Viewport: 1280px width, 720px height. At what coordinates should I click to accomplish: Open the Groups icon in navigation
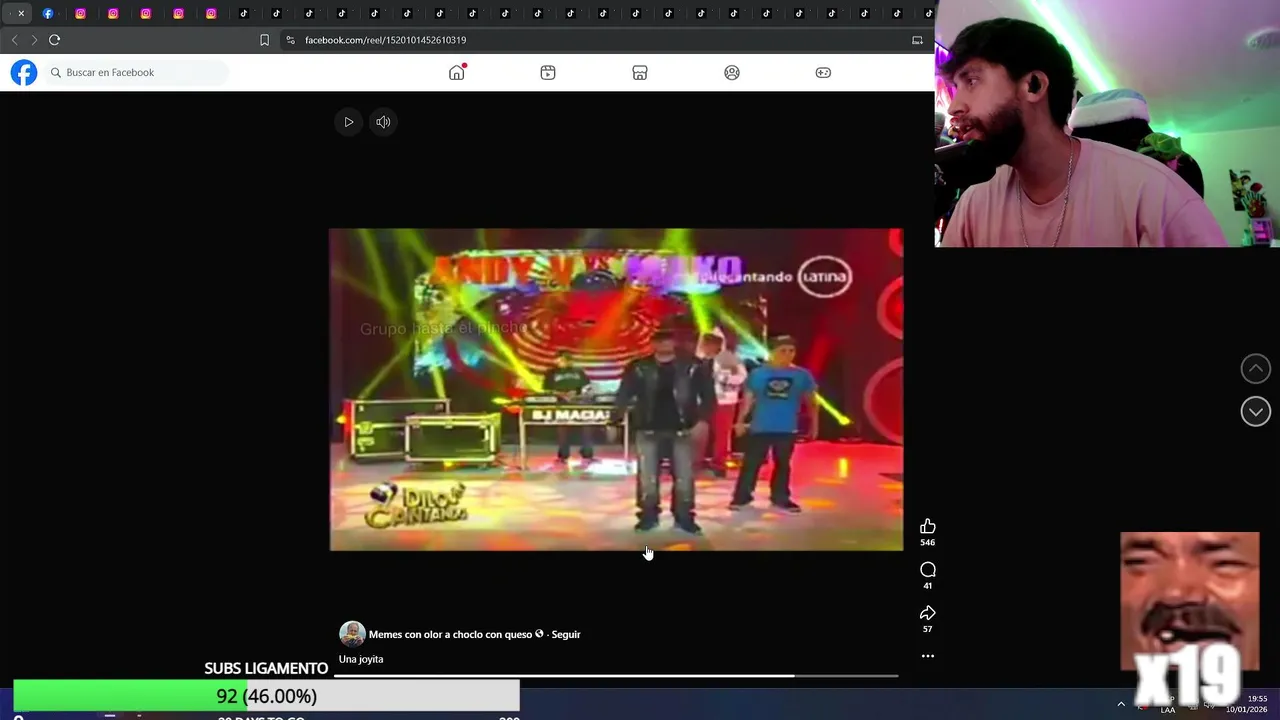pyautogui.click(x=732, y=72)
